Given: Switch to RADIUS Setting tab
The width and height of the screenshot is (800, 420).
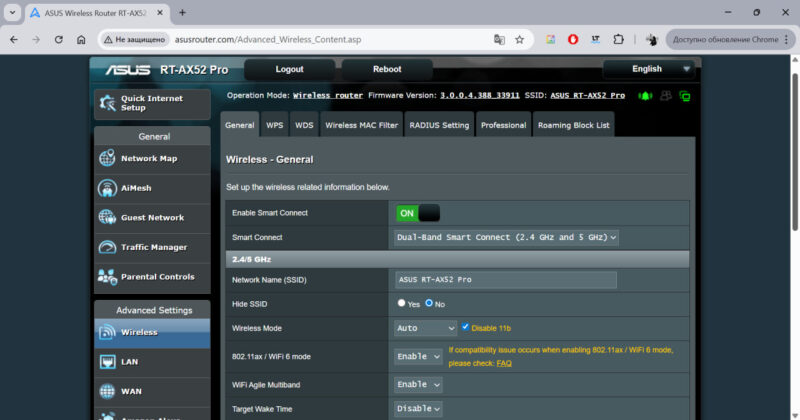Looking at the screenshot, I should coord(439,125).
